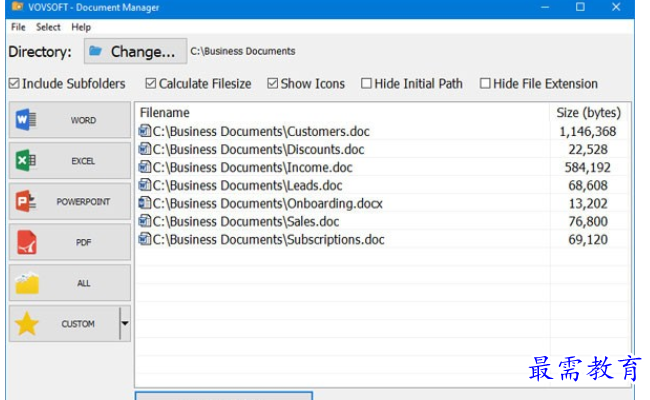The image size is (650, 400).
Task: Sort by Size (bytes) column header
Action: tap(588, 112)
